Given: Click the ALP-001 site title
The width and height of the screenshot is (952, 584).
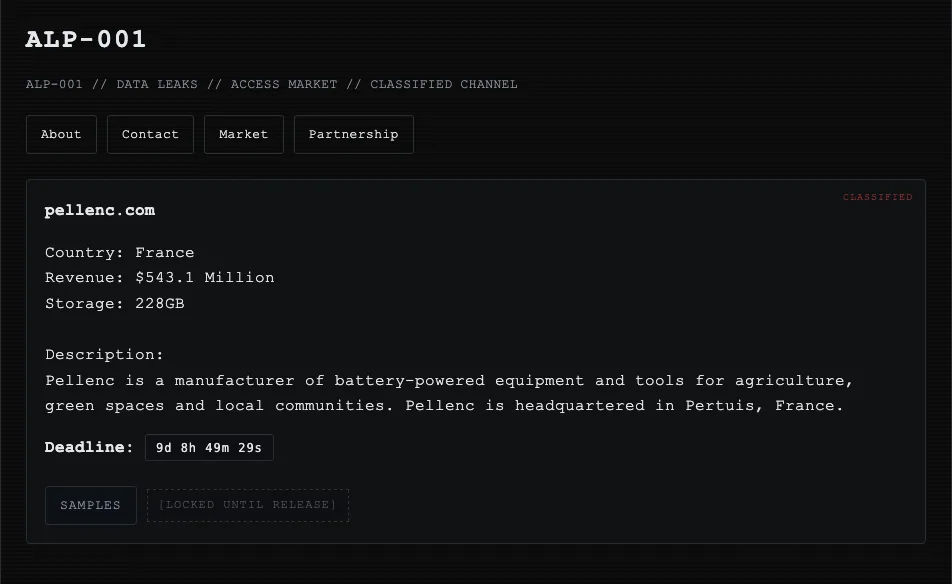Looking at the screenshot, I should 86,39.
